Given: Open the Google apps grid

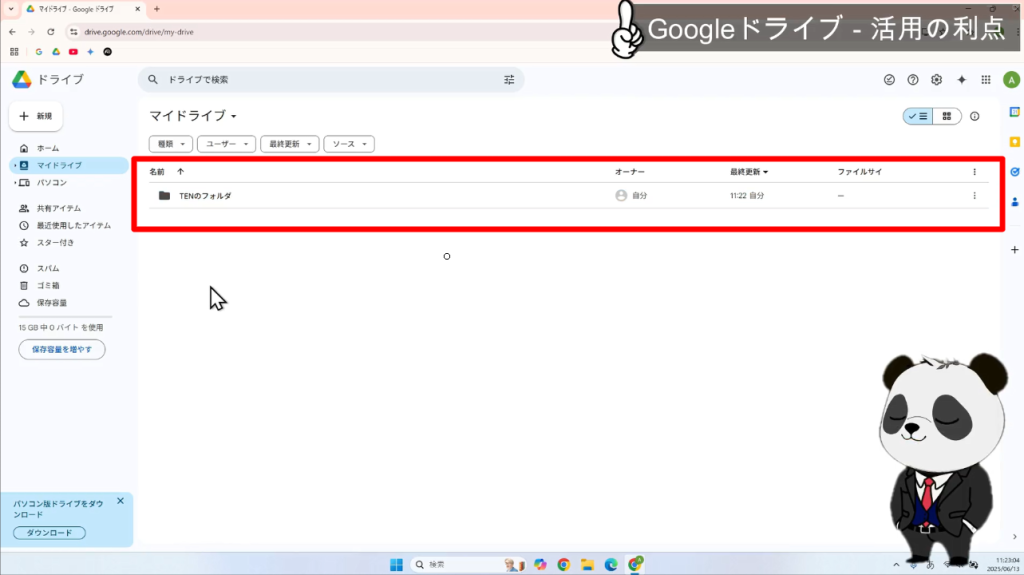Looking at the screenshot, I should click(x=986, y=80).
